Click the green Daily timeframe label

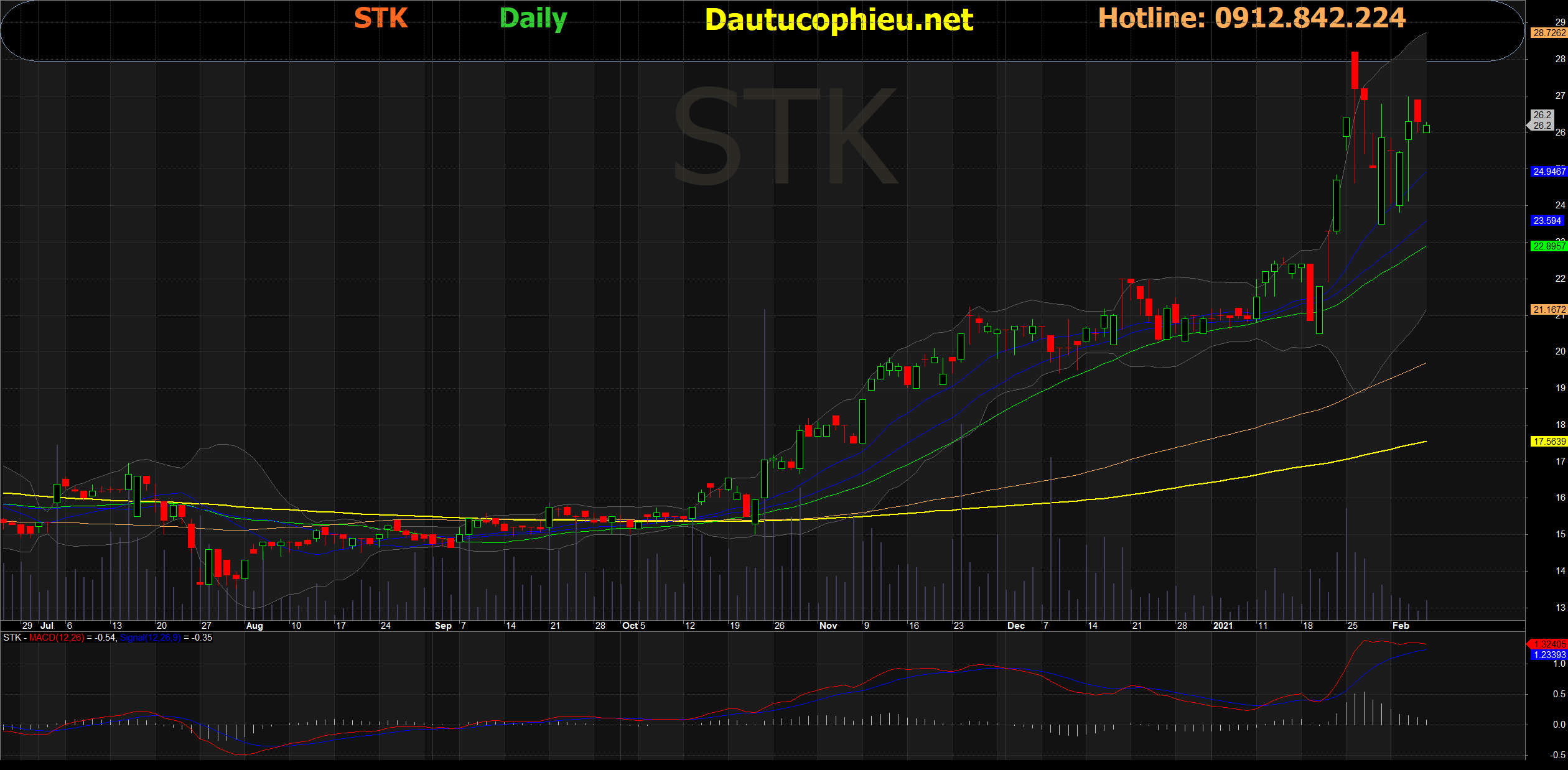tap(533, 19)
